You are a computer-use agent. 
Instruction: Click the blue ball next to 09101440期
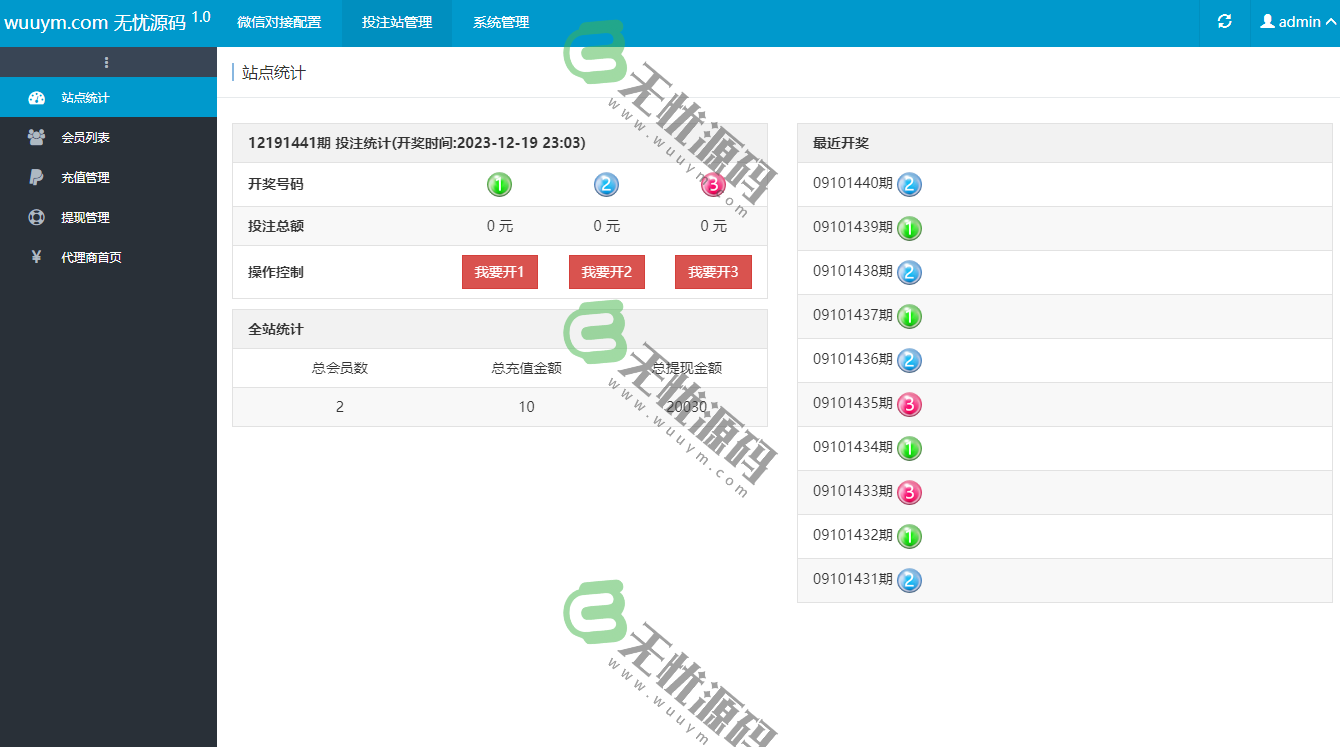909,184
